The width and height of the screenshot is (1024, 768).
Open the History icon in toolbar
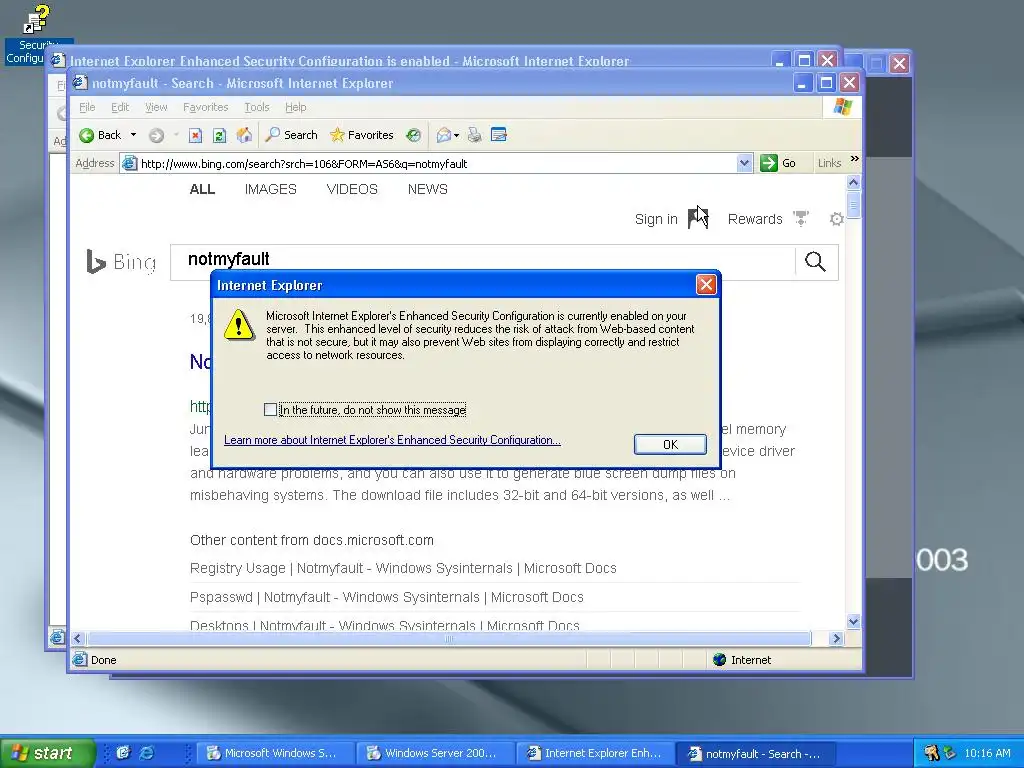click(x=413, y=135)
